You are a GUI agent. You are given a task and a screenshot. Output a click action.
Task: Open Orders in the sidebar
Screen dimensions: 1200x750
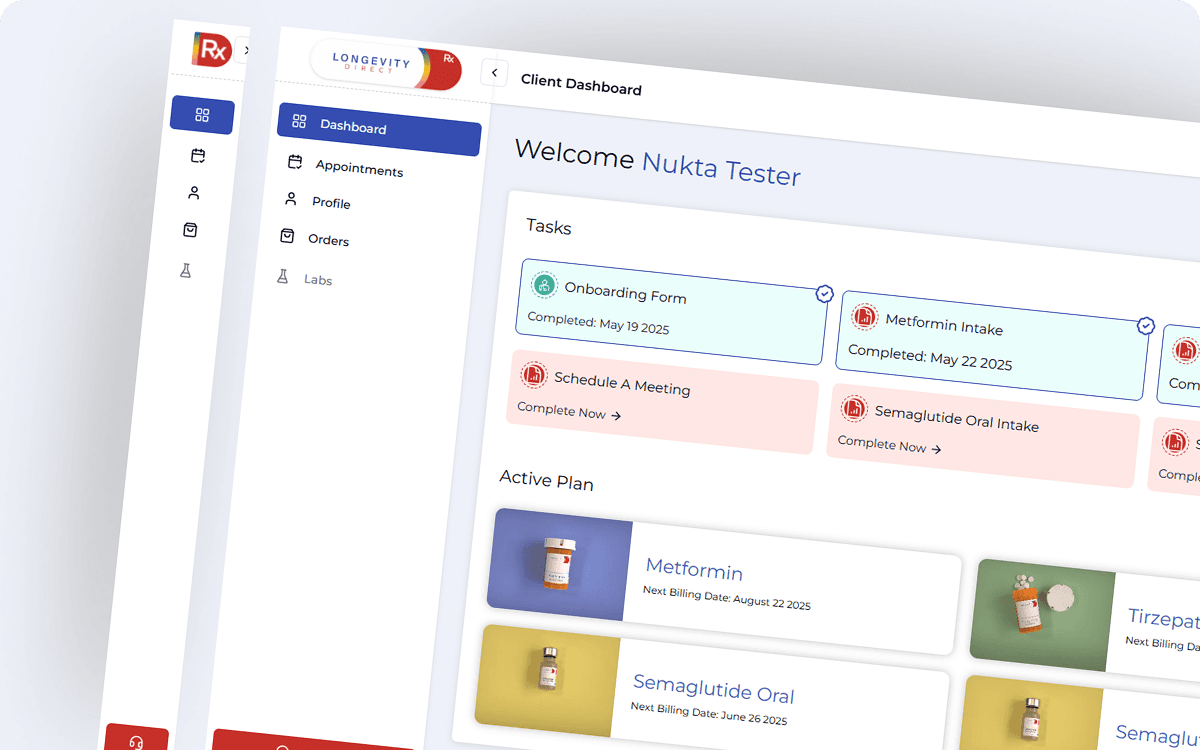pos(327,241)
